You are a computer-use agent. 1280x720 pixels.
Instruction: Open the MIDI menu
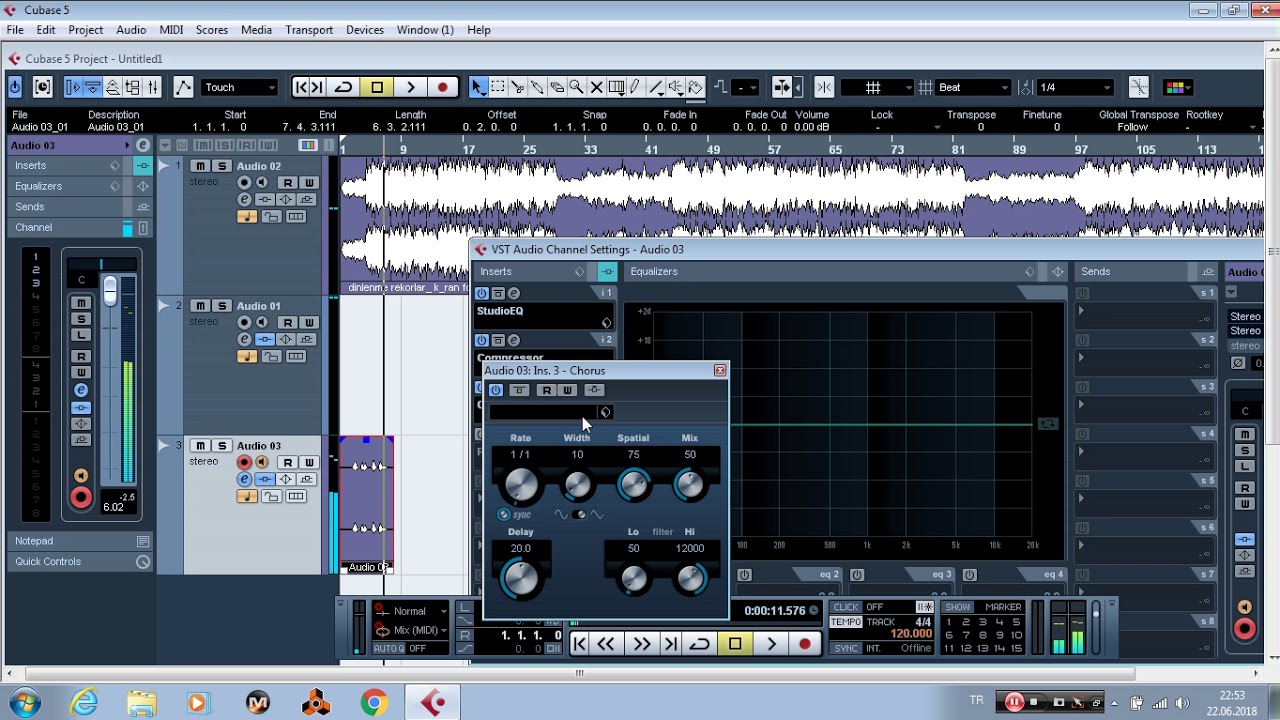[x=171, y=30]
